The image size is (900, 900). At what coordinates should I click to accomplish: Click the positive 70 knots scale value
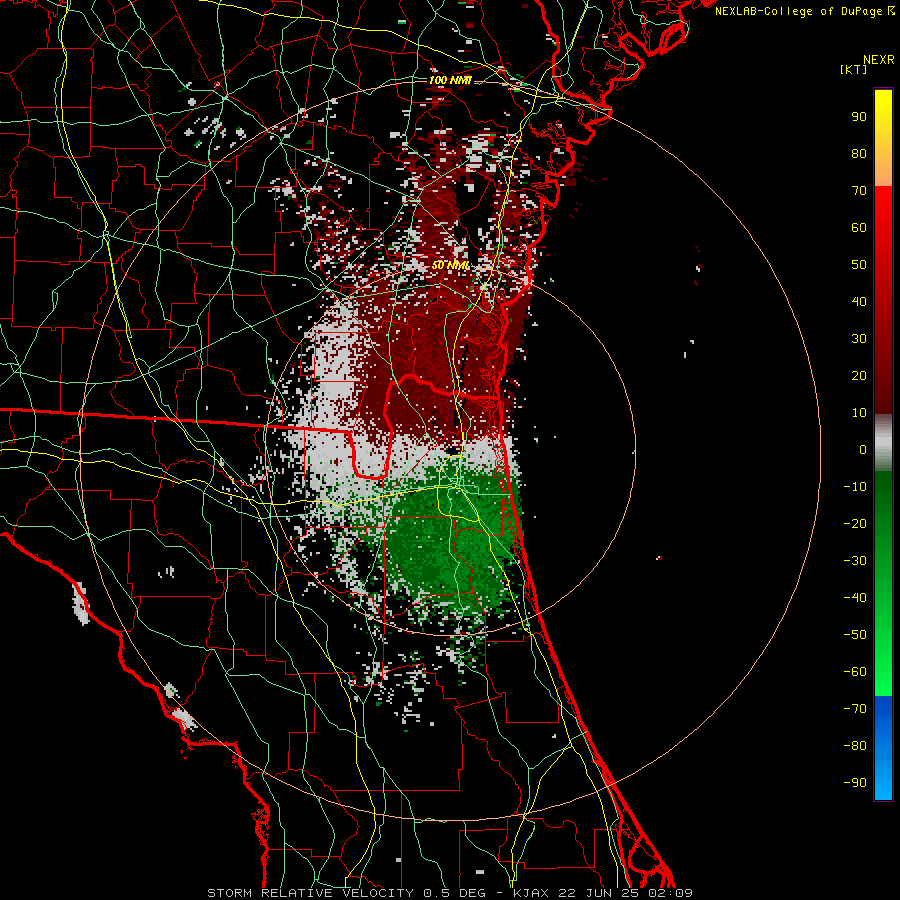pyautogui.click(x=859, y=191)
